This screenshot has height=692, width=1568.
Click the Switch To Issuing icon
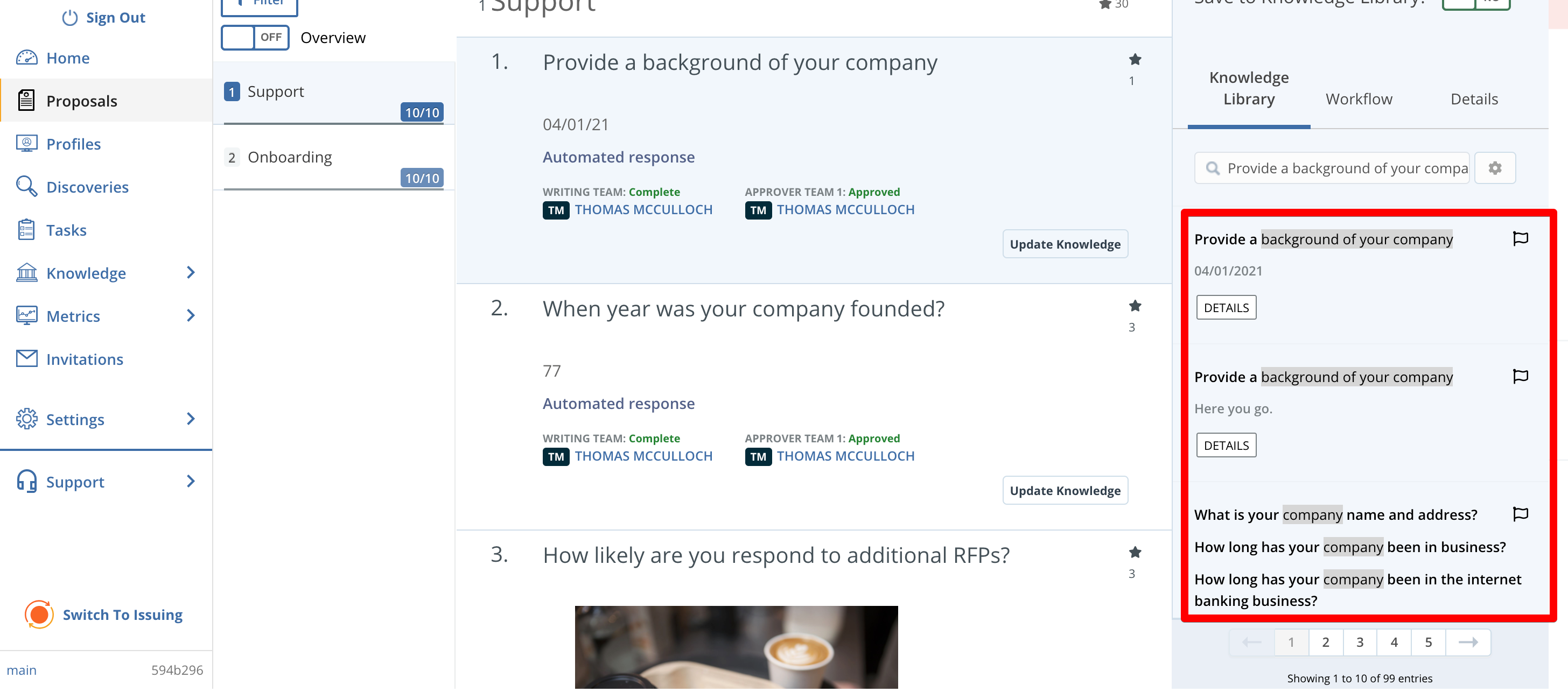[x=39, y=614]
